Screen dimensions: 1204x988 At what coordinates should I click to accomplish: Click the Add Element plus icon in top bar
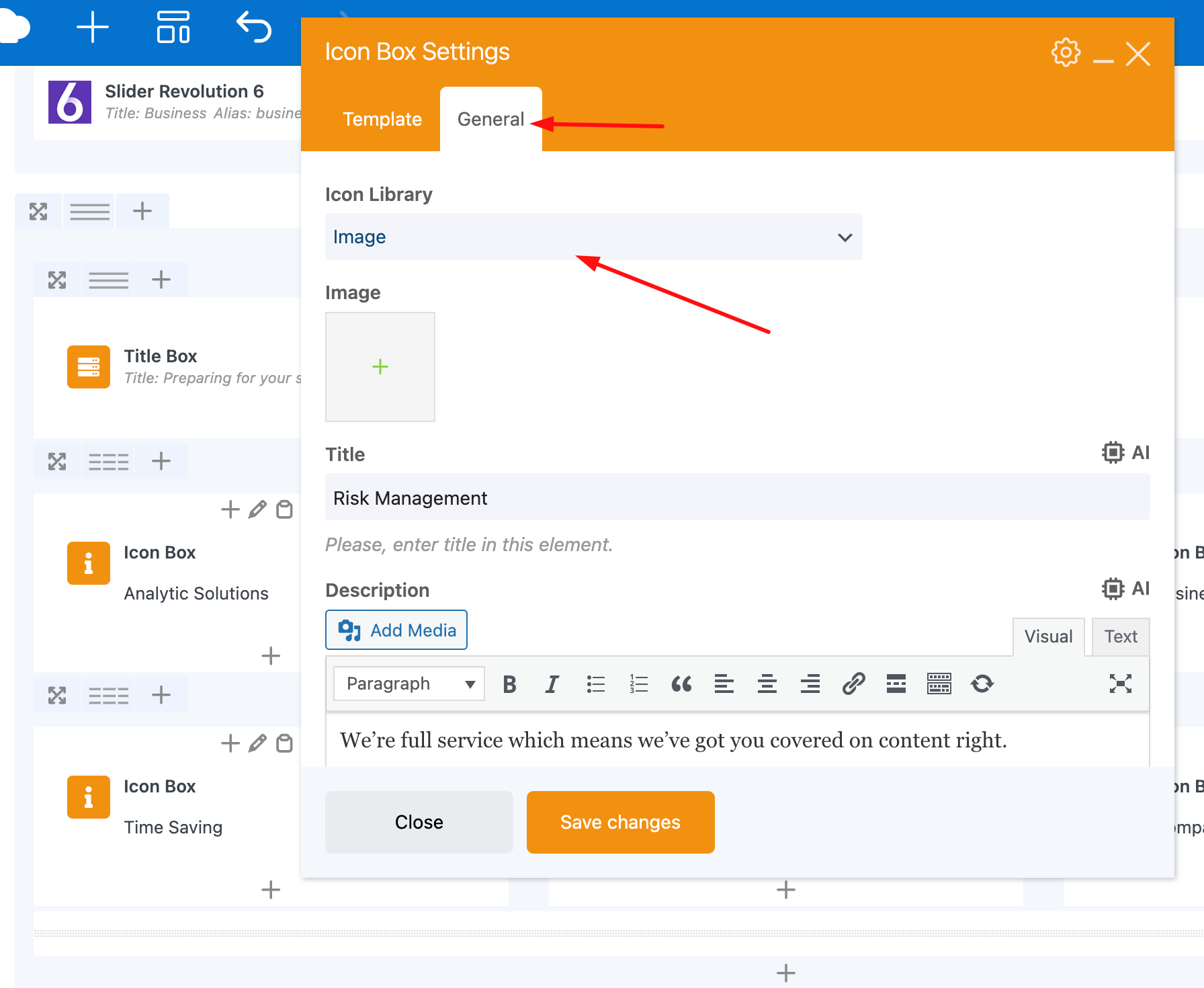(x=92, y=28)
